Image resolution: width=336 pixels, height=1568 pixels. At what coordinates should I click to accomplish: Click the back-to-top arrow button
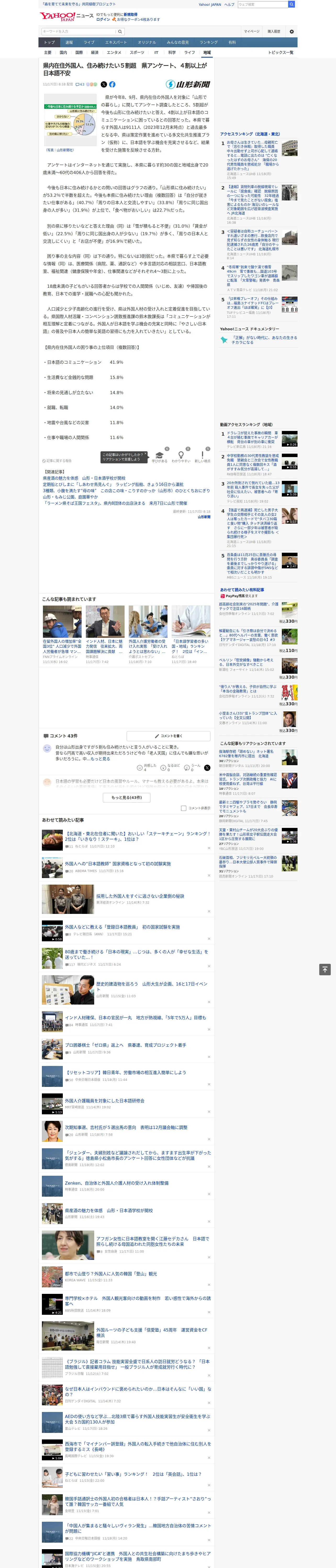[325, 969]
